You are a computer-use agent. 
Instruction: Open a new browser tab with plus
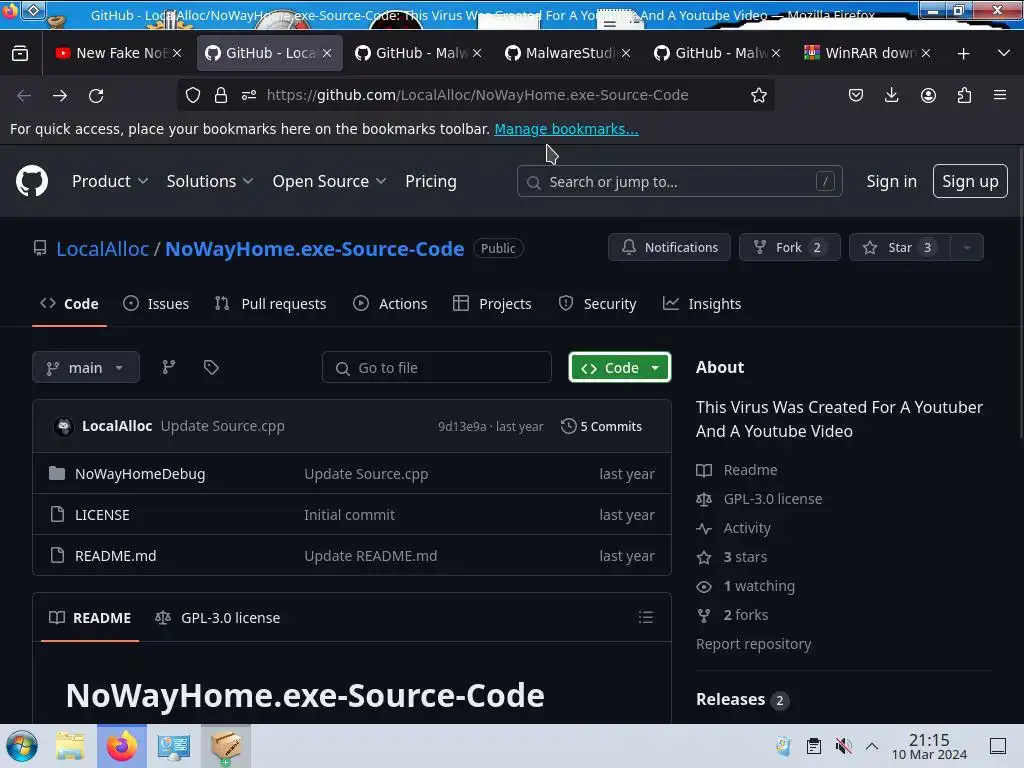coord(963,54)
